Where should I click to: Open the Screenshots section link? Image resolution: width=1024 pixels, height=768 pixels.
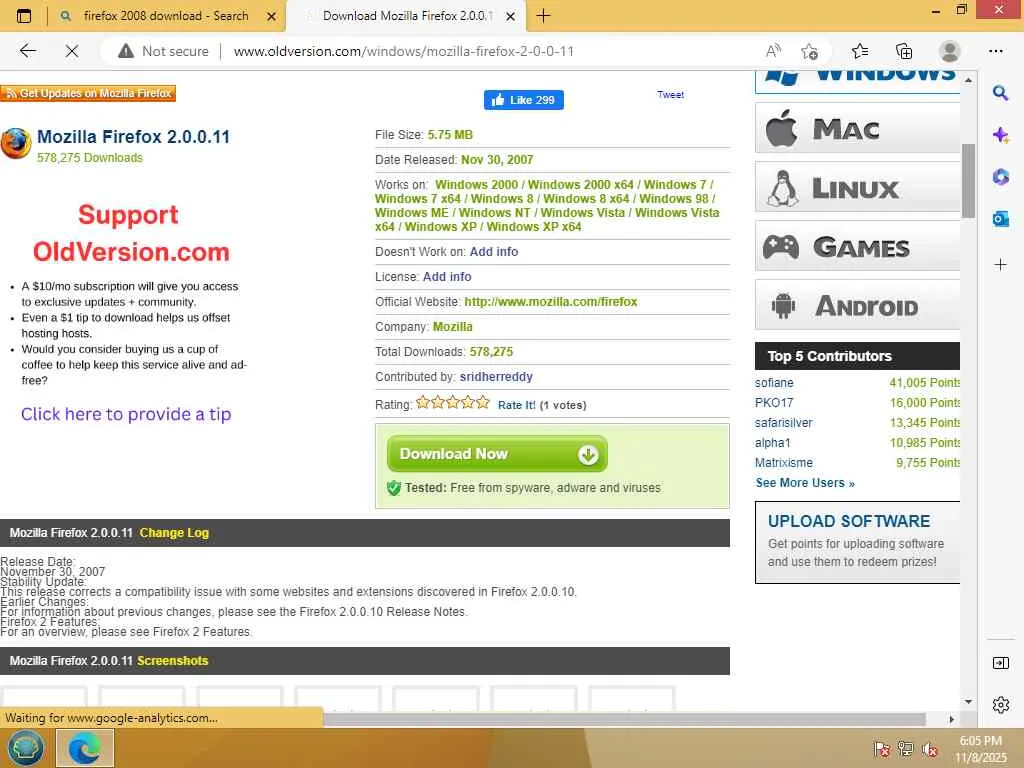[x=172, y=661]
